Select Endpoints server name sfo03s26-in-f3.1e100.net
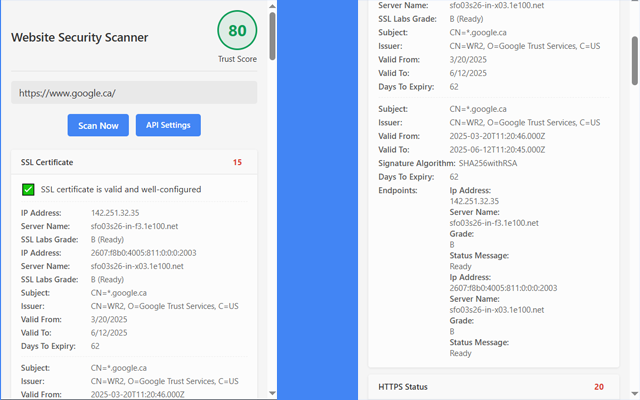 494,223
